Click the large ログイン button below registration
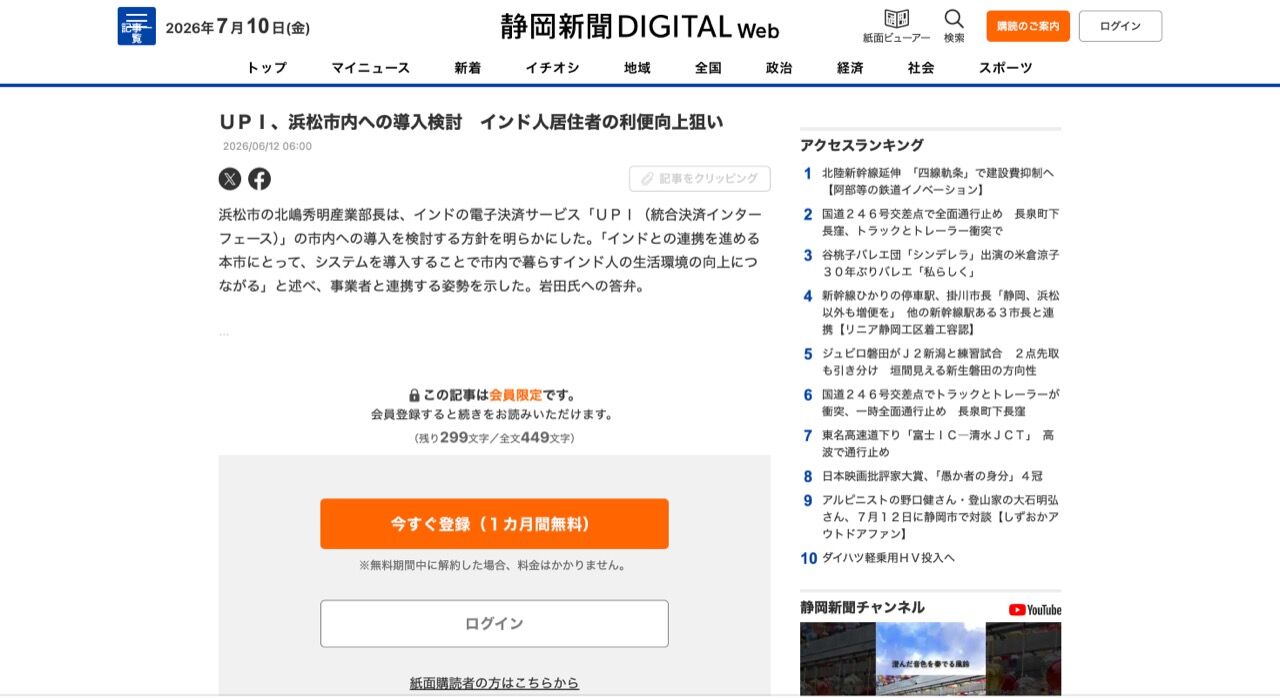This screenshot has height=698, width=1280. point(494,624)
